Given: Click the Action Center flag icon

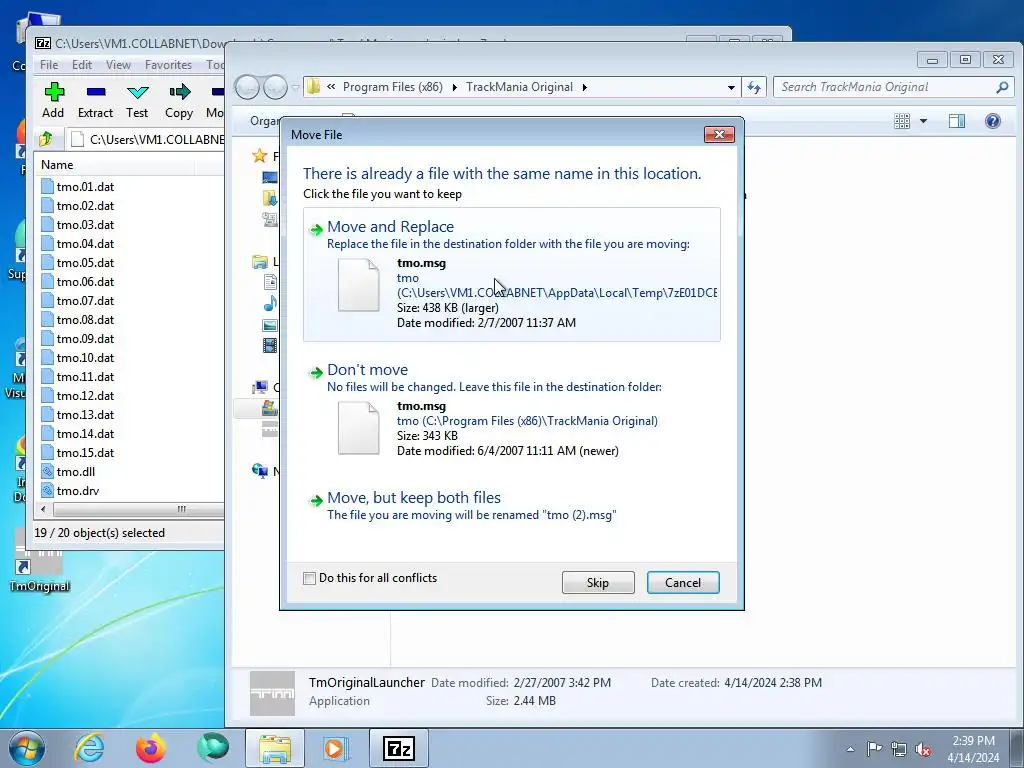Looking at the screenshot, I should [x=874, y=749].
